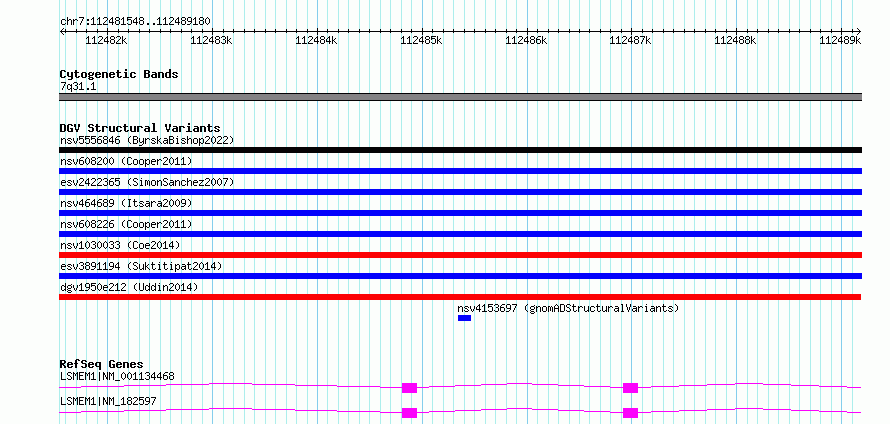Click the small blue nsv4153697 variant block
The width and height of the screenshot is (890, 424).
click(464, 318)
